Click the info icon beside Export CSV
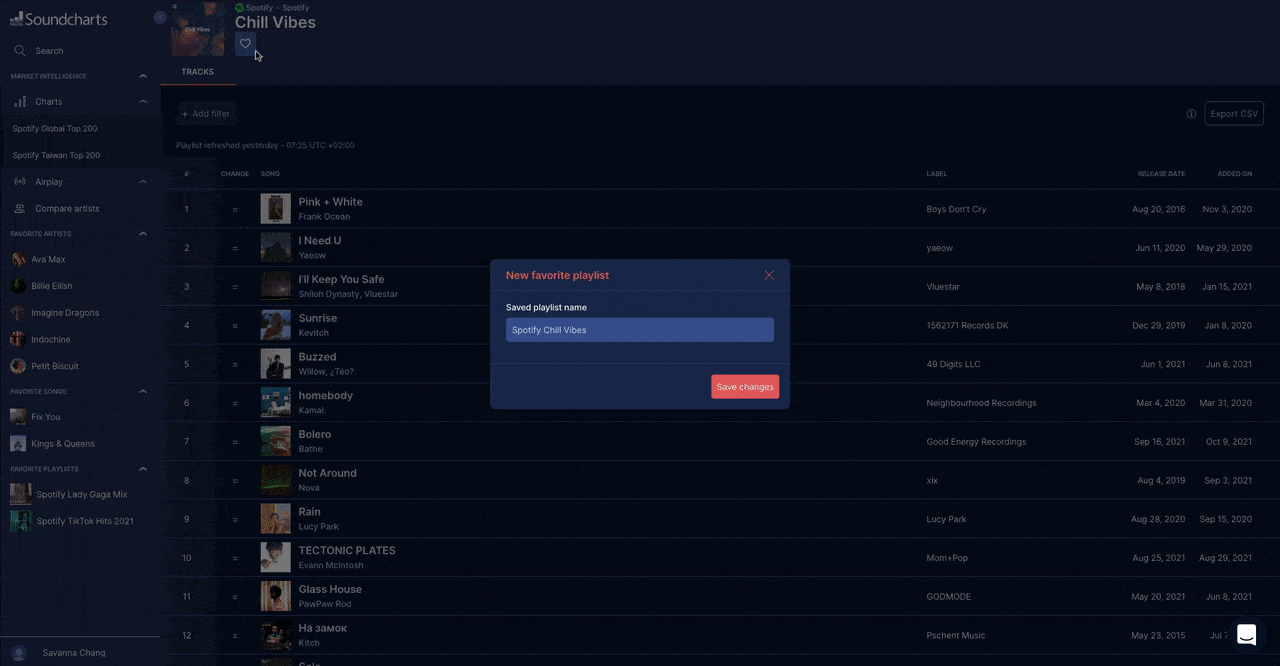The width and height of the screenshot is (1280, 666). point(1191,114)
